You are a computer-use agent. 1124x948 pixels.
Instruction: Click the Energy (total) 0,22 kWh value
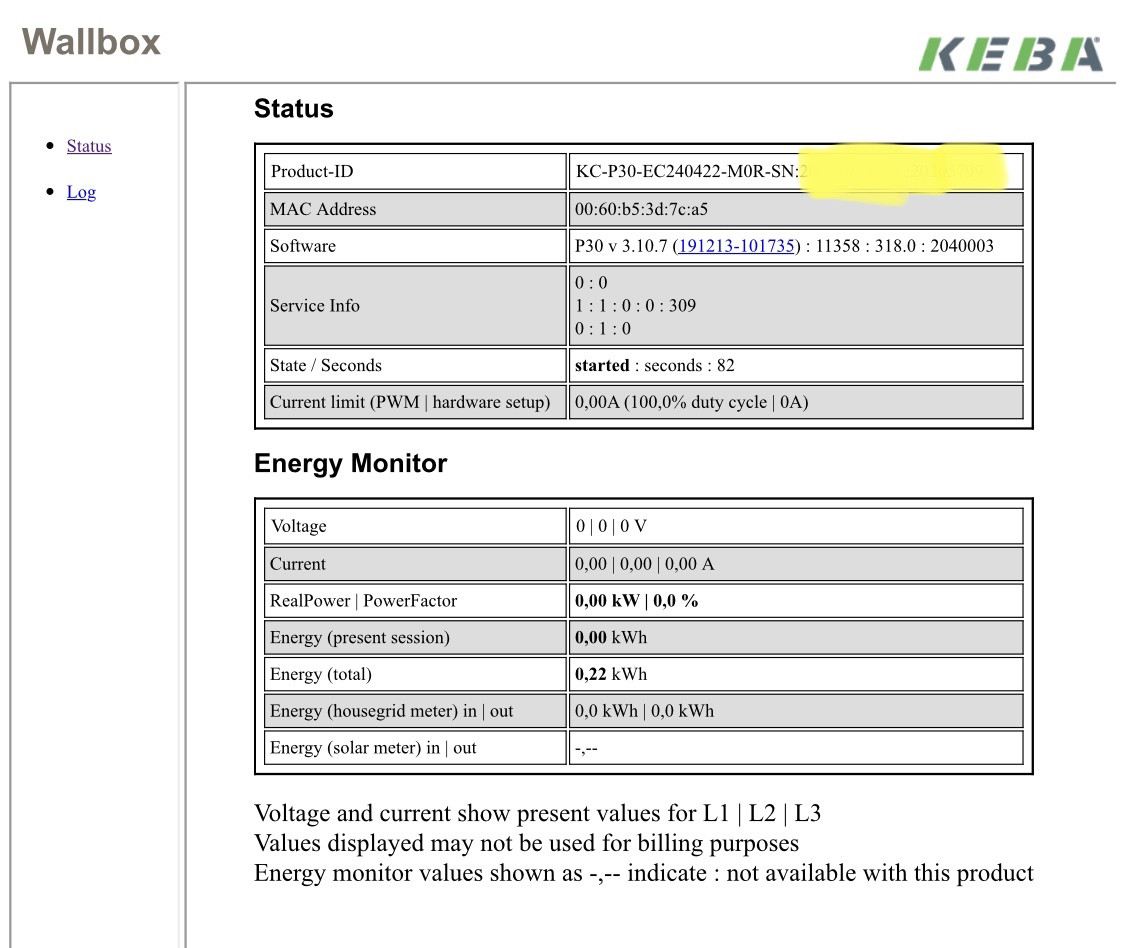point(610,674)
